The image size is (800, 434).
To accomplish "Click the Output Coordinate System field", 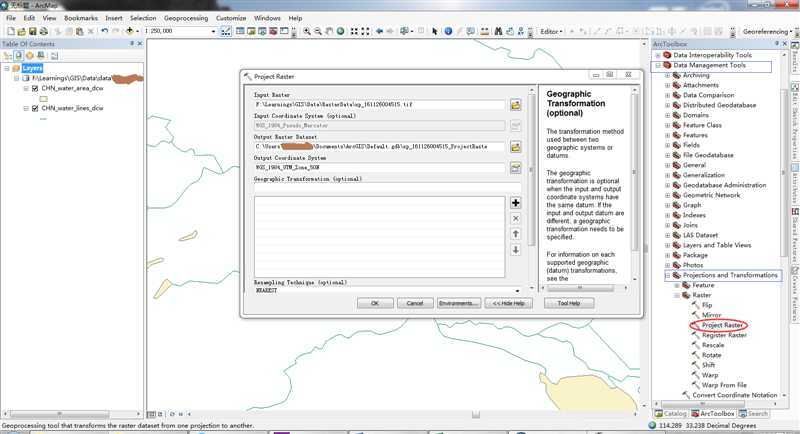I will pyautogui.click(x=380, y=168).
